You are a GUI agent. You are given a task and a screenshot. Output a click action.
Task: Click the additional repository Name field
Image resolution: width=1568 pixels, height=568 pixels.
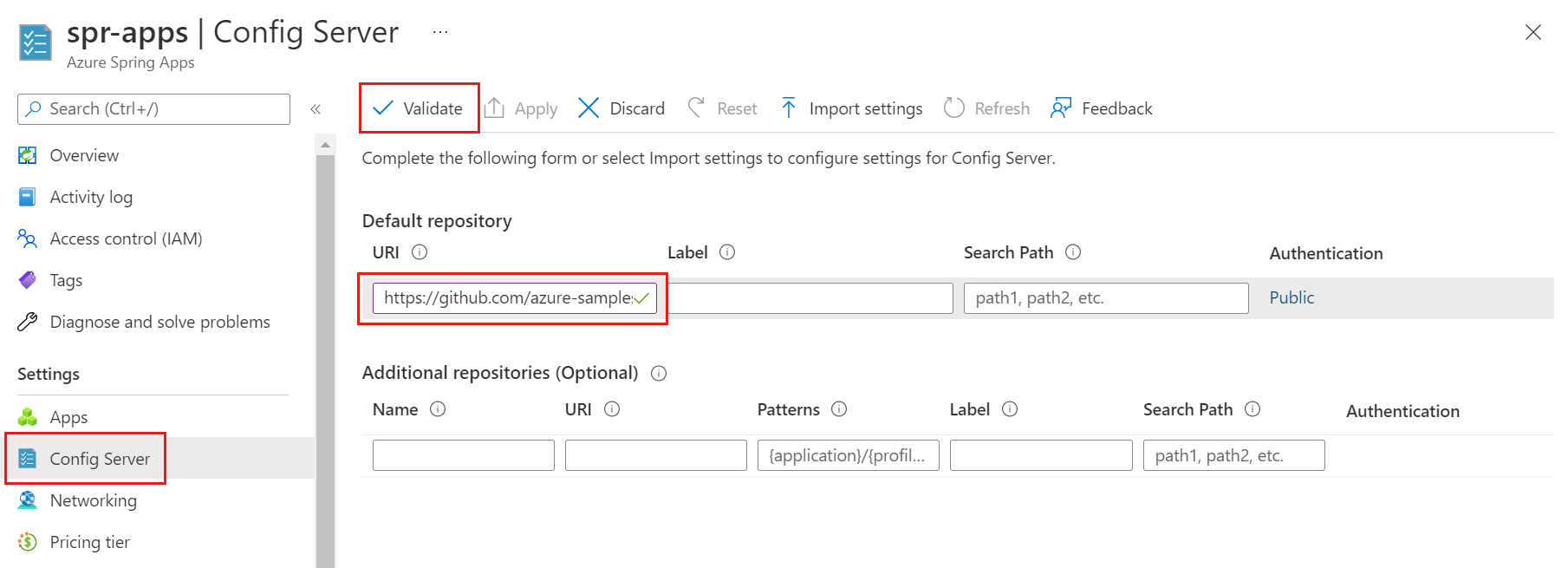point(463,455)
